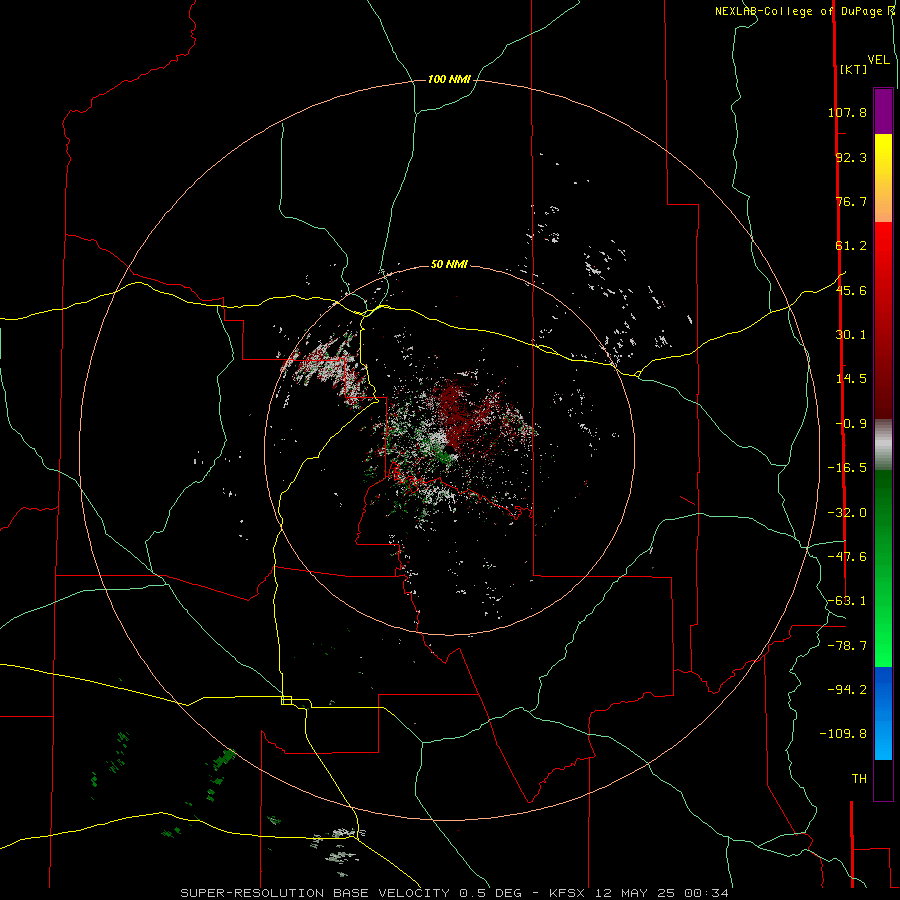Viewport: 900px width, 900px height.
Task: Click the gray near-zero segment of color bar
Action: (883, 443)
